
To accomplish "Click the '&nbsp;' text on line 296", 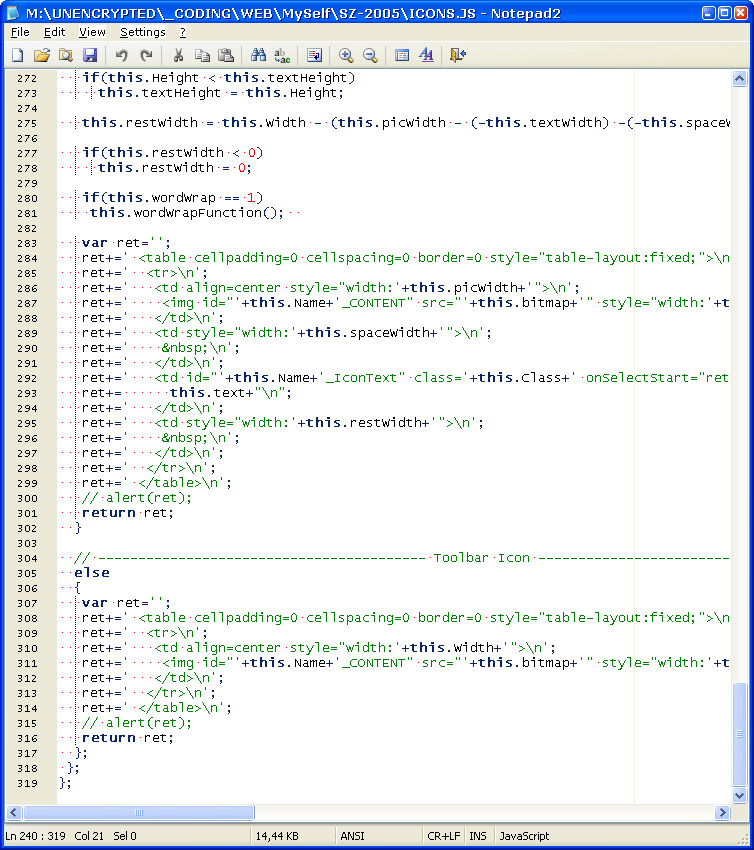I will point(185,437).
